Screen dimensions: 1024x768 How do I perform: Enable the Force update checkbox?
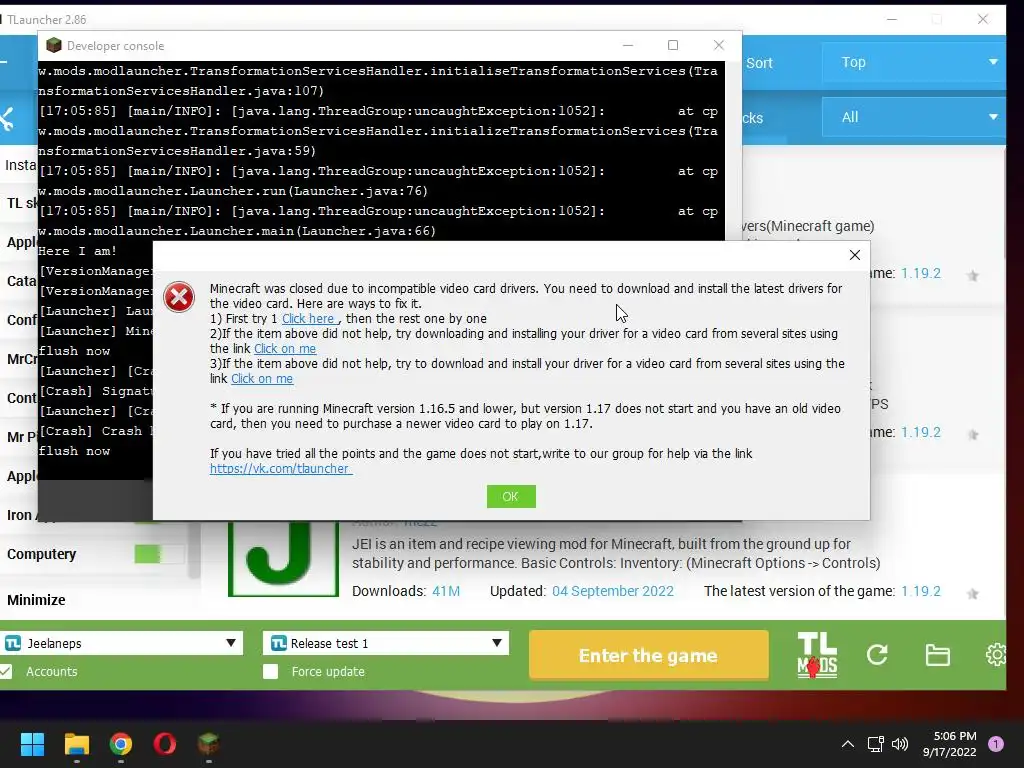pos(270,671)
